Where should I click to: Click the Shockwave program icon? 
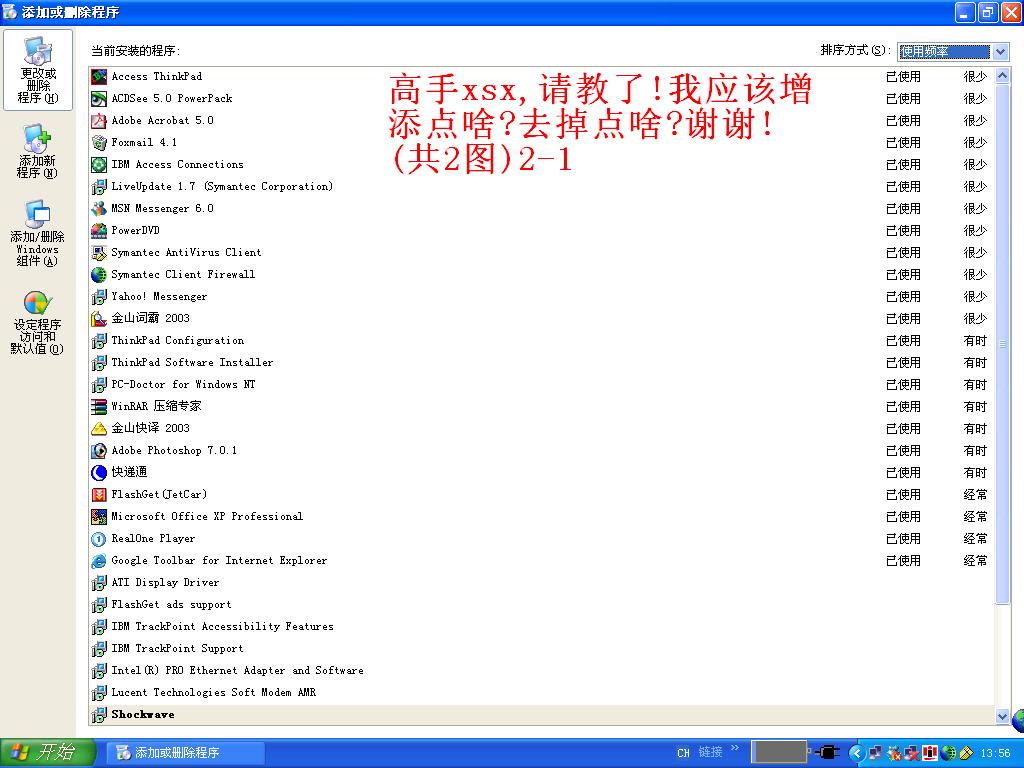(x=99, y=714)
